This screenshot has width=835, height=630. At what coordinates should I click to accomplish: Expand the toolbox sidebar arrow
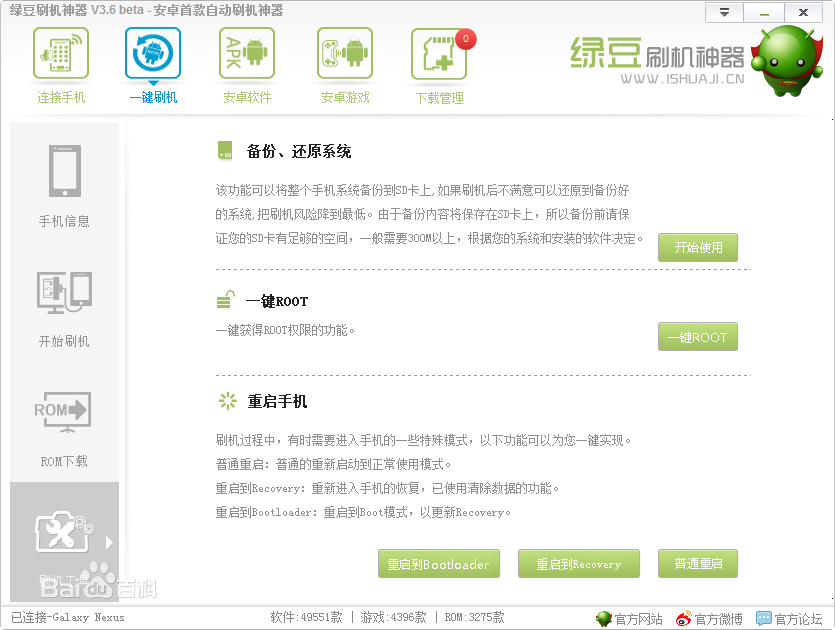109,542
